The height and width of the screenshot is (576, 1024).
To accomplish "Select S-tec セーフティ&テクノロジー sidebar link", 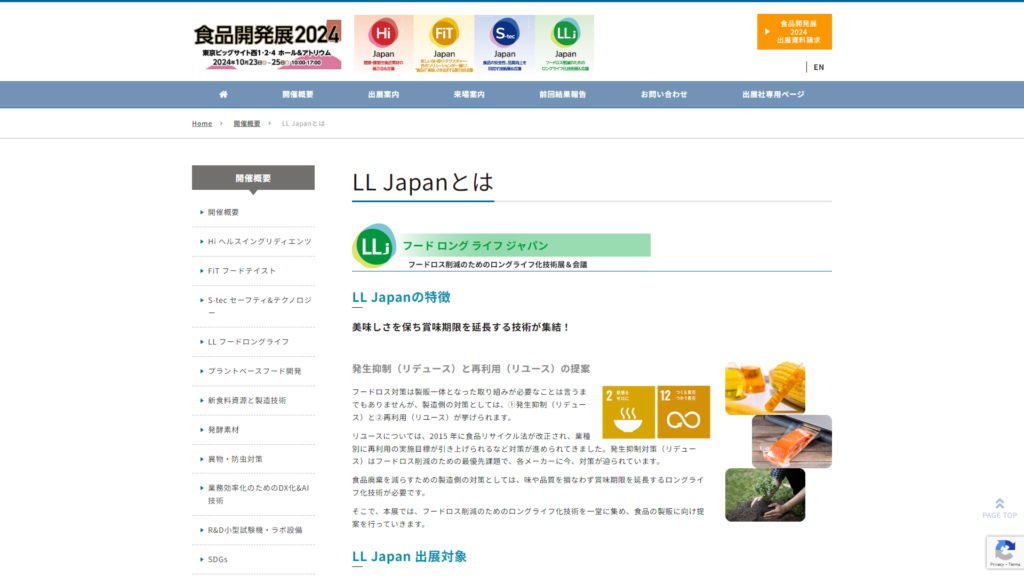I will tap(259, 306).
